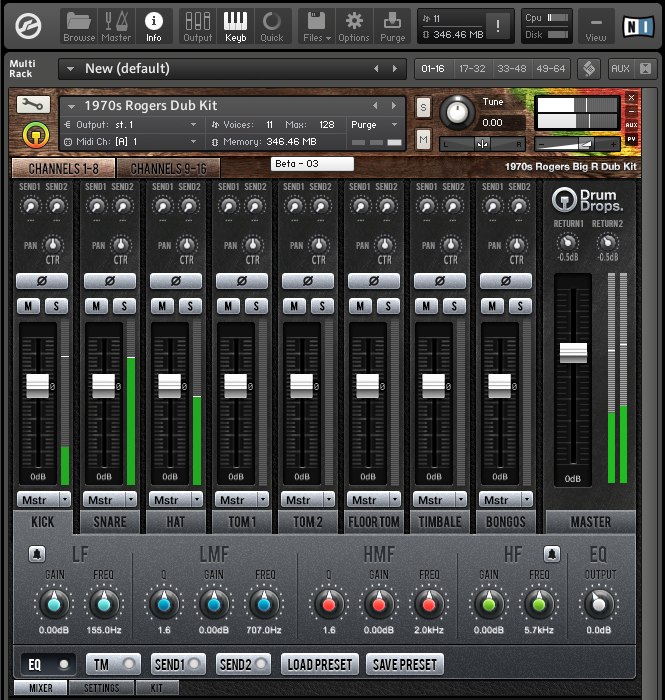Click the MASTER channel volume fader
This screenshot has height=700, width=665.
pos(573,353)
